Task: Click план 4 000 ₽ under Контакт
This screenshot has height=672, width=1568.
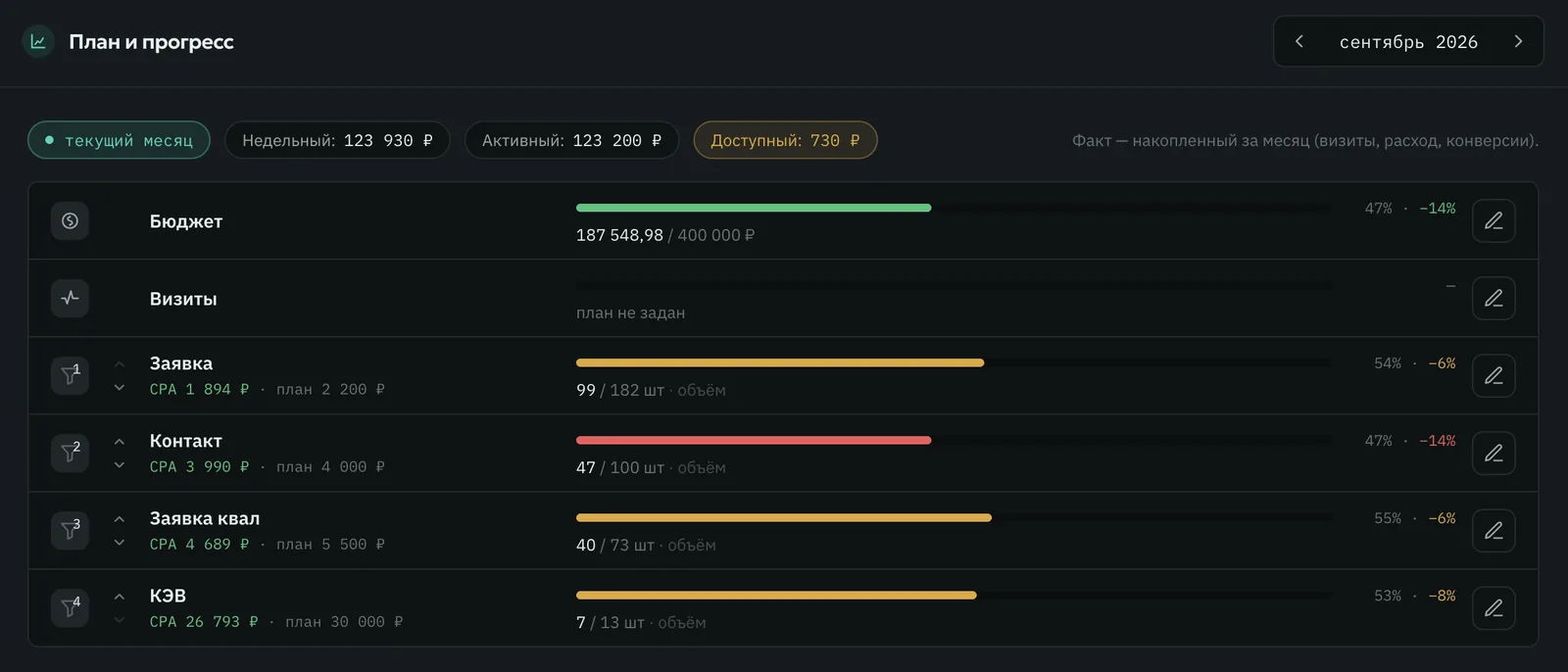Action: tap(330, 466)
